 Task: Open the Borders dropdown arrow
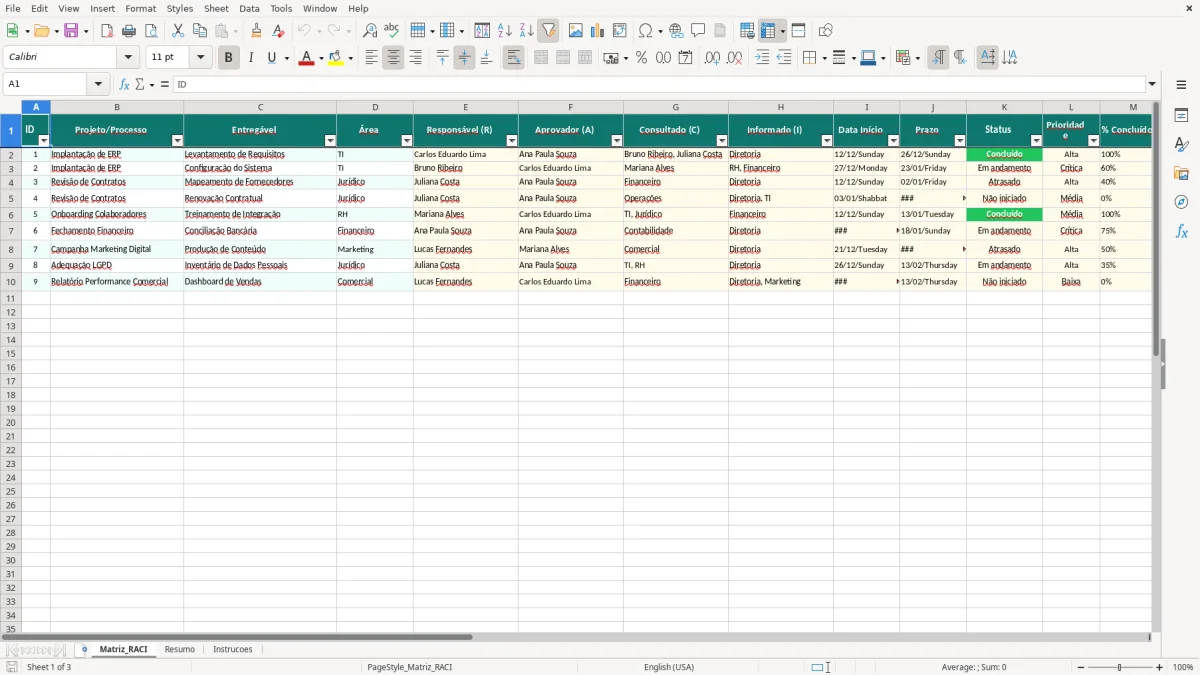[x=823, y=58]
